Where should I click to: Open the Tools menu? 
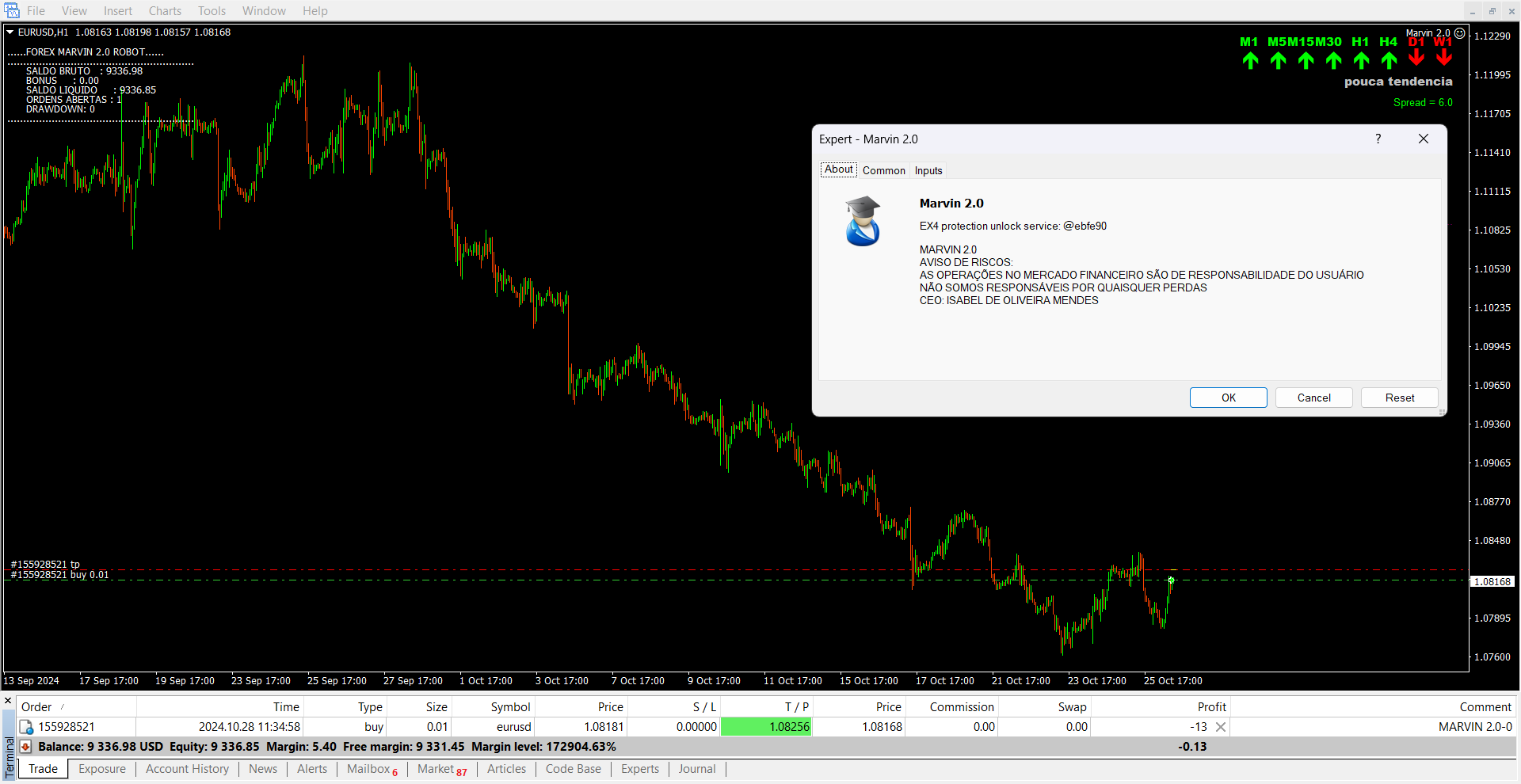point(212,11)
